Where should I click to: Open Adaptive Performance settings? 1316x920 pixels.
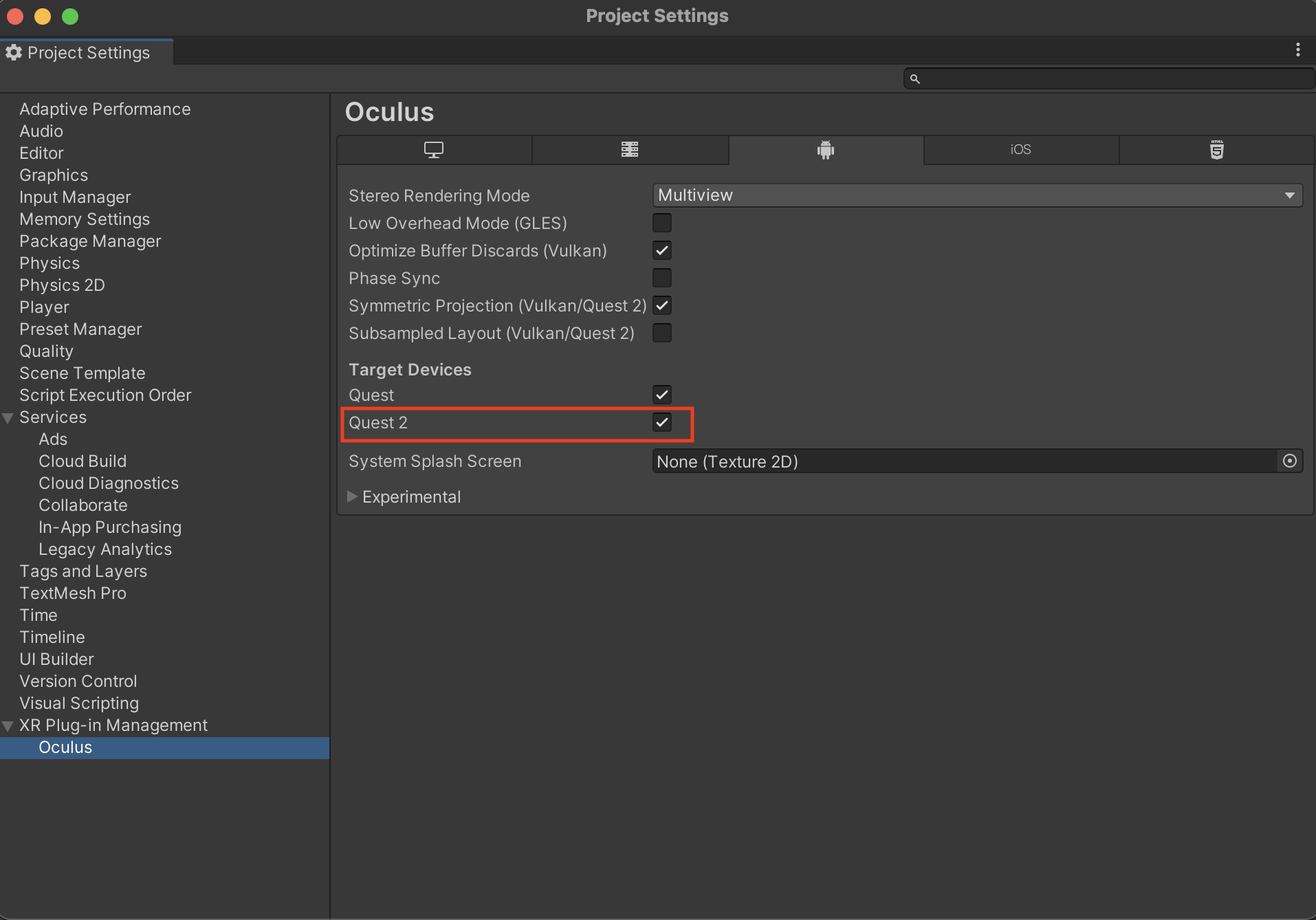point(105,109)
